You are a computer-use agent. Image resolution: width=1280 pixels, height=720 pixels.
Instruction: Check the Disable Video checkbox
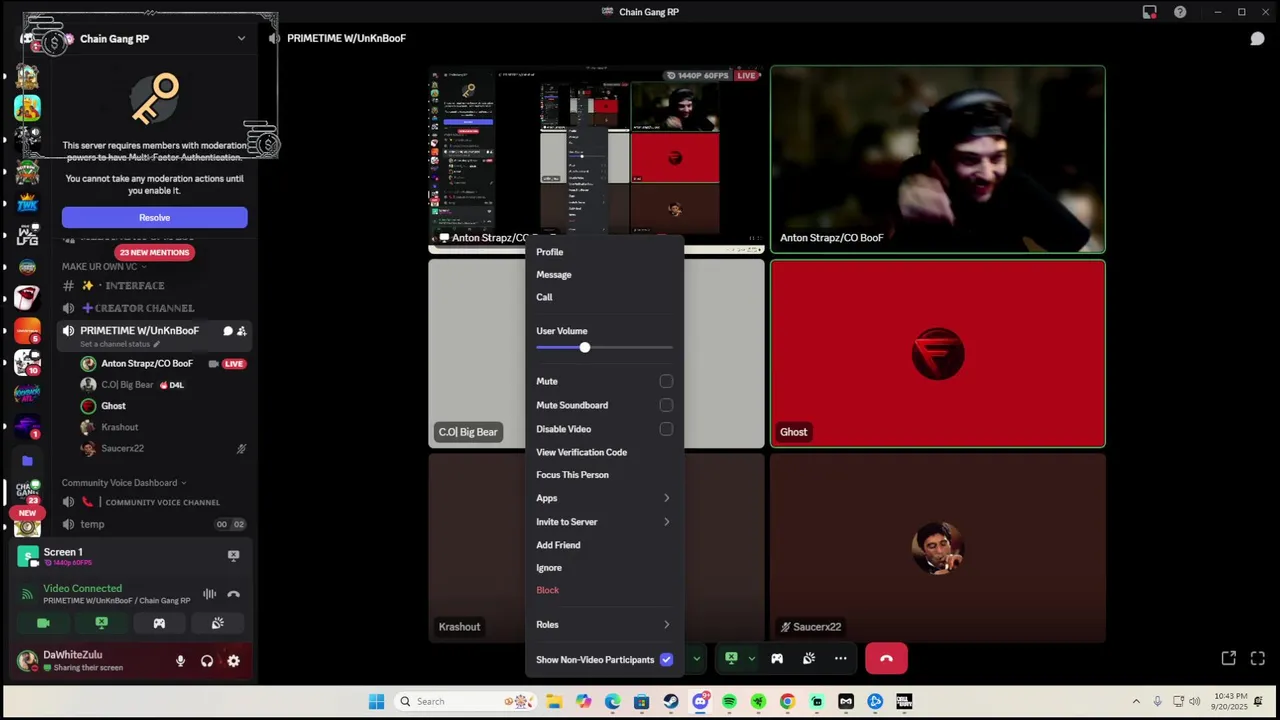click(x=666, y=429)
